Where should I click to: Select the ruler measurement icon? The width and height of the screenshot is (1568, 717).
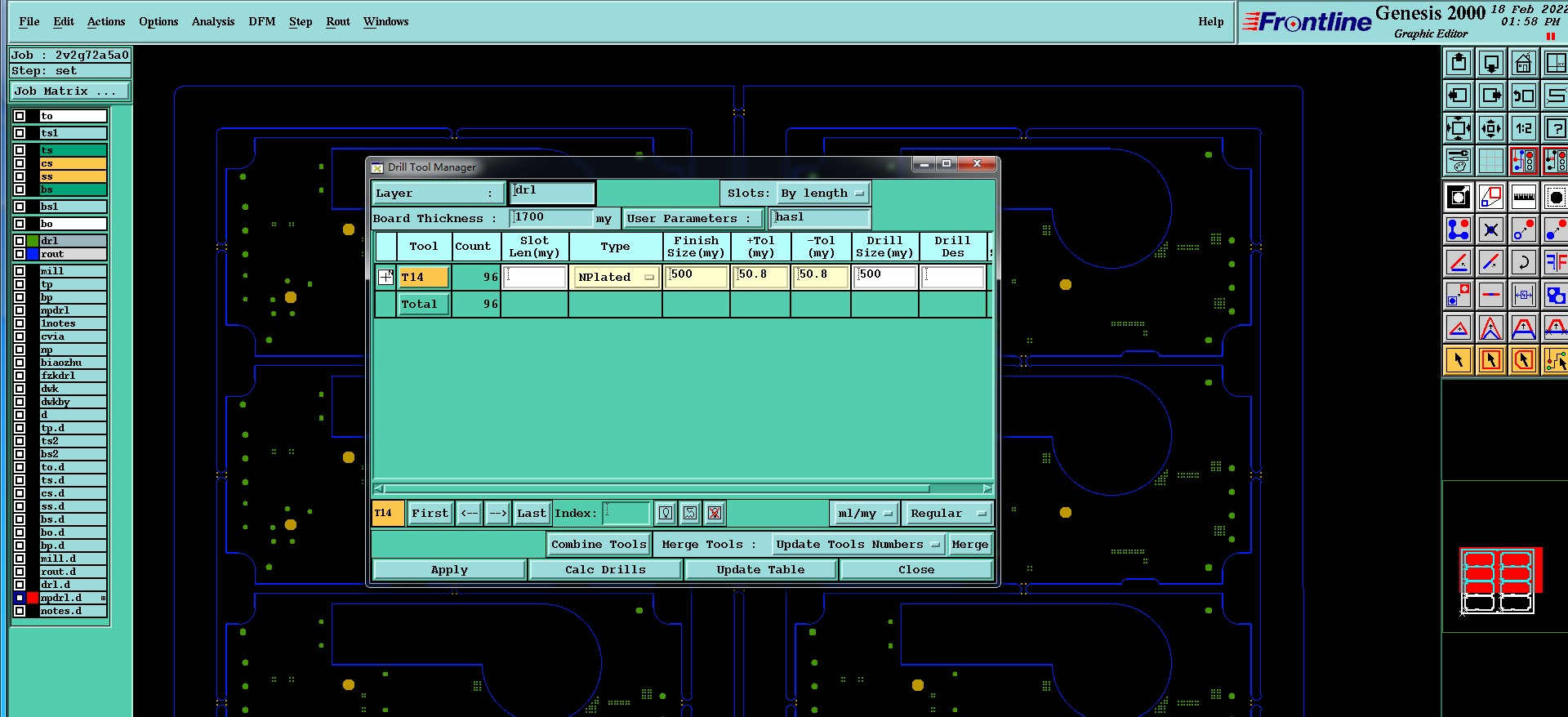pos(1523,197)
